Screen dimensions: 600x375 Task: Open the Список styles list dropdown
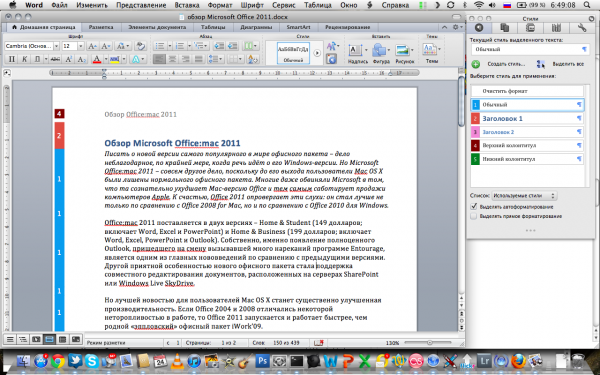tap(524, 196)
